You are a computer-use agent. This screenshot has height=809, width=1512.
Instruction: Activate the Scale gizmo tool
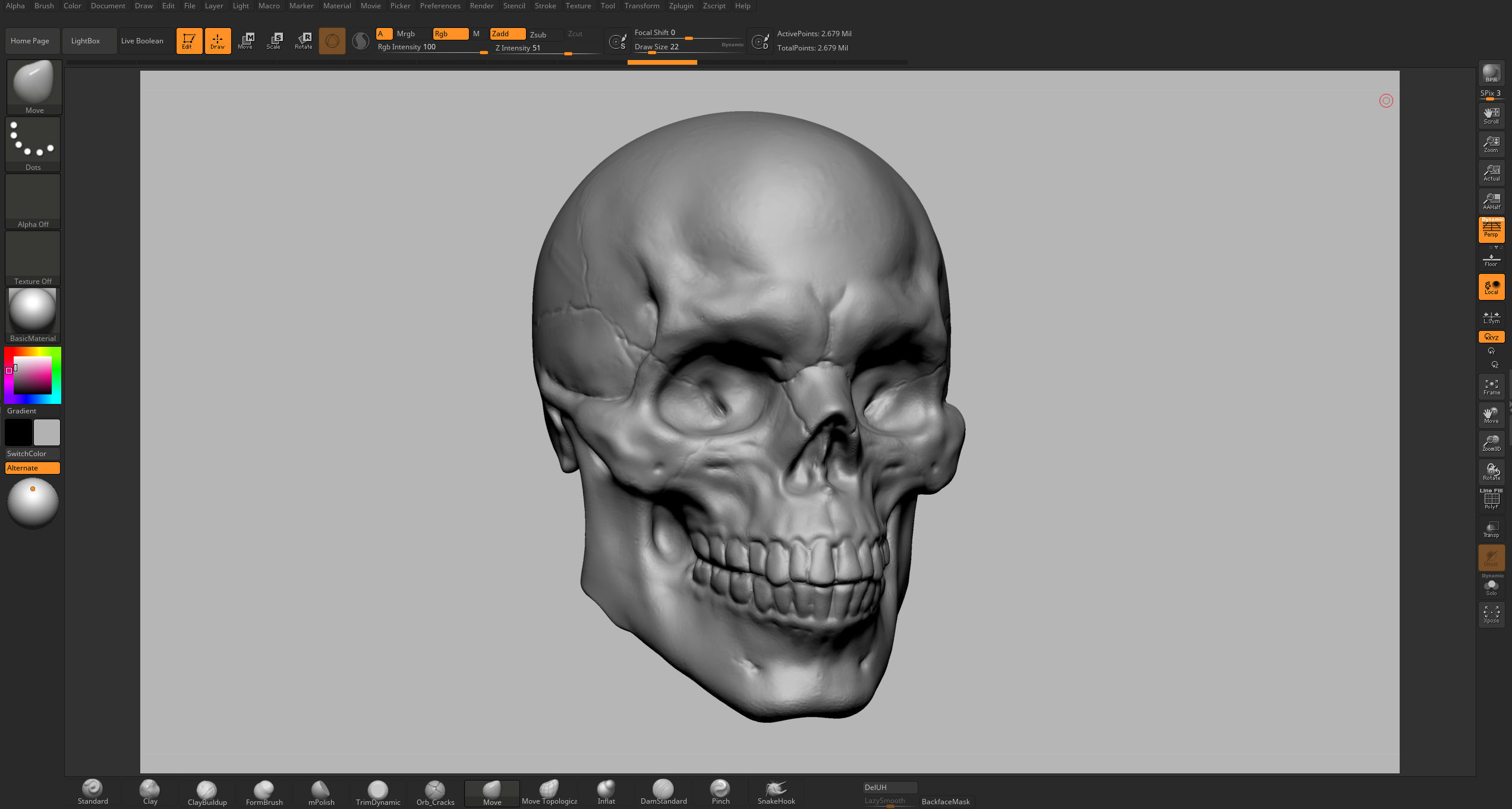pyautogui.click(x=274, y=40)
